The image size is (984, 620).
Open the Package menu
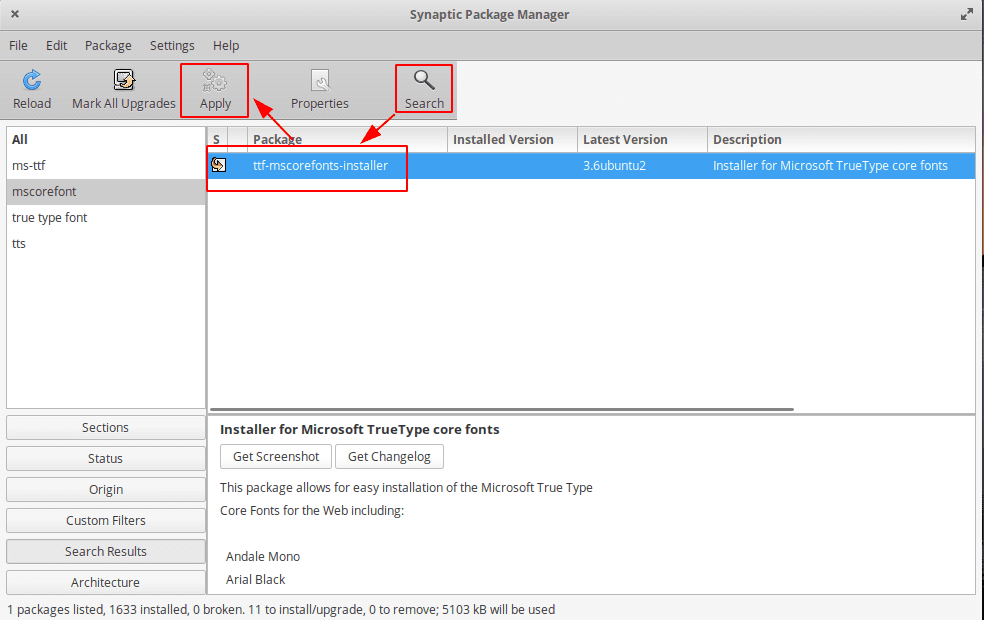[107, 45]
